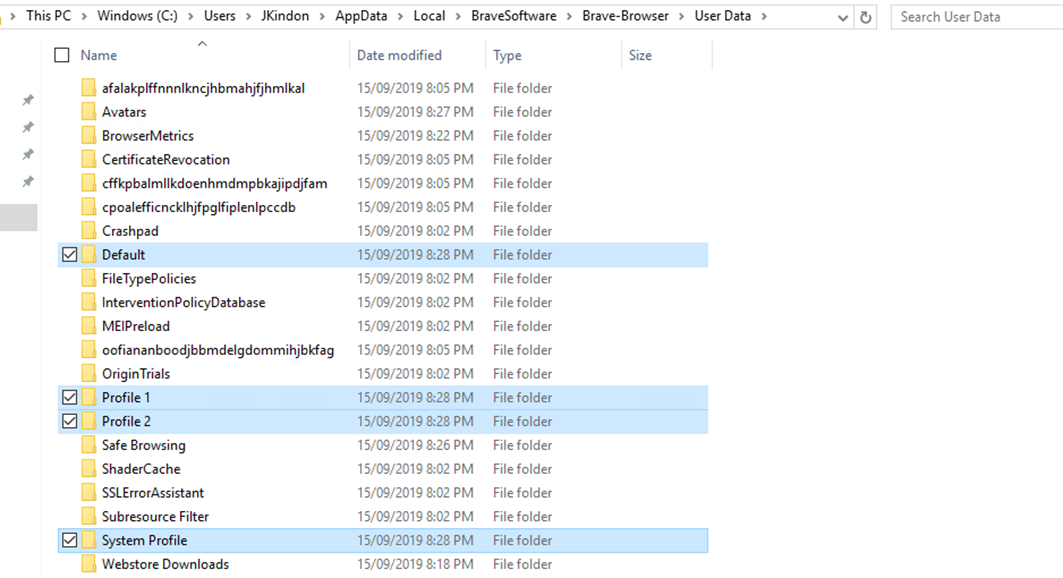Expand the chevron after Windows (C:)
The width and height of the screenshot is (1063, 578).
tap(191, 16)
